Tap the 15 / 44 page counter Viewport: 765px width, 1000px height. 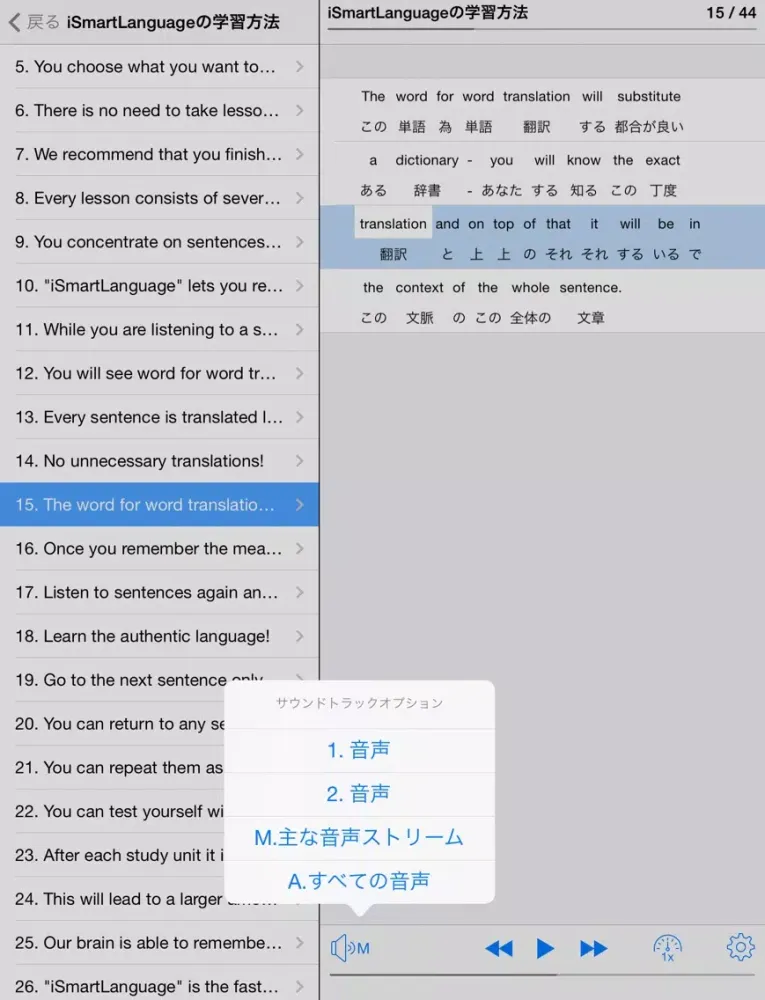click(x=731, y=13)
